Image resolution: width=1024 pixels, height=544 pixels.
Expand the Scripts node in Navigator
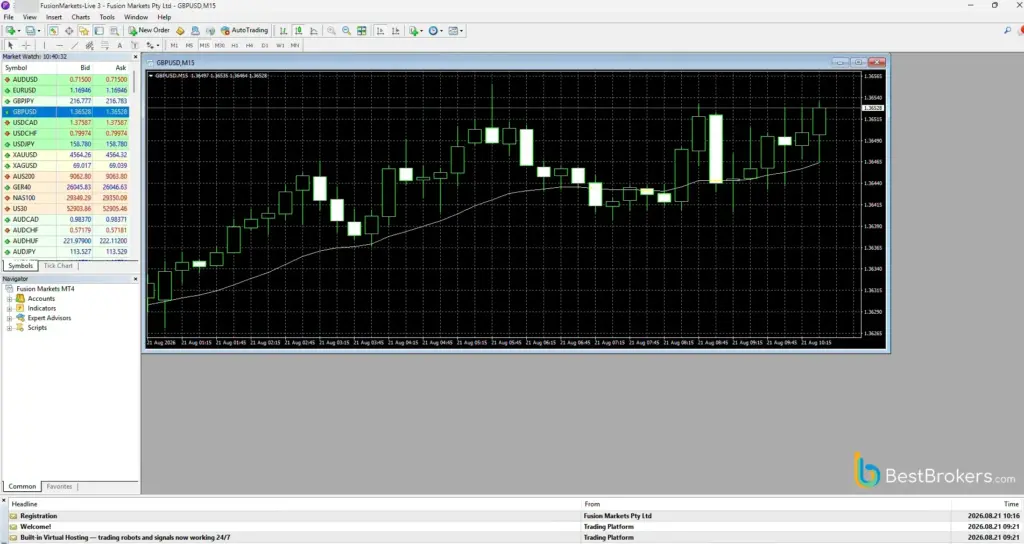[9, 328]
